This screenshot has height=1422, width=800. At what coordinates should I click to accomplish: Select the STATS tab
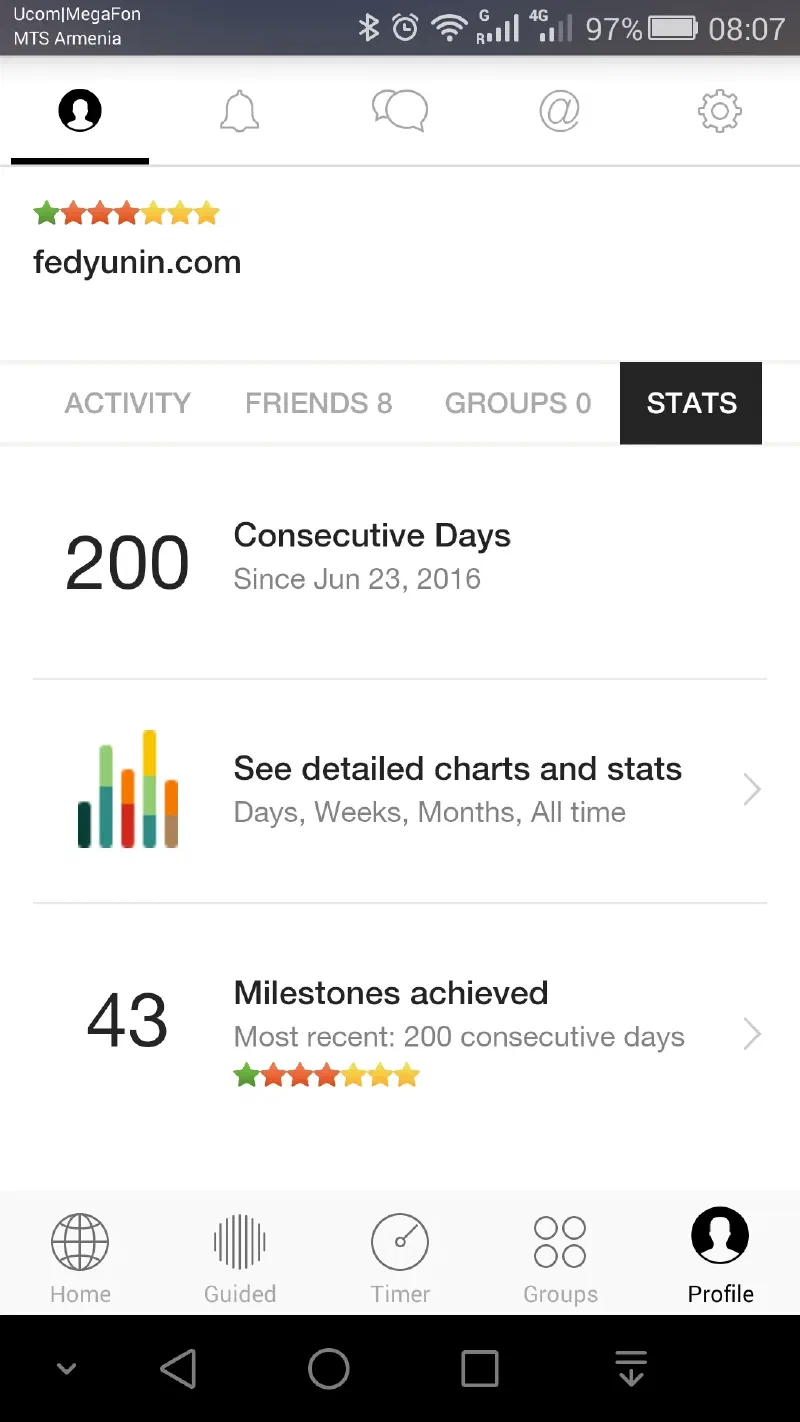click(691, 403)
